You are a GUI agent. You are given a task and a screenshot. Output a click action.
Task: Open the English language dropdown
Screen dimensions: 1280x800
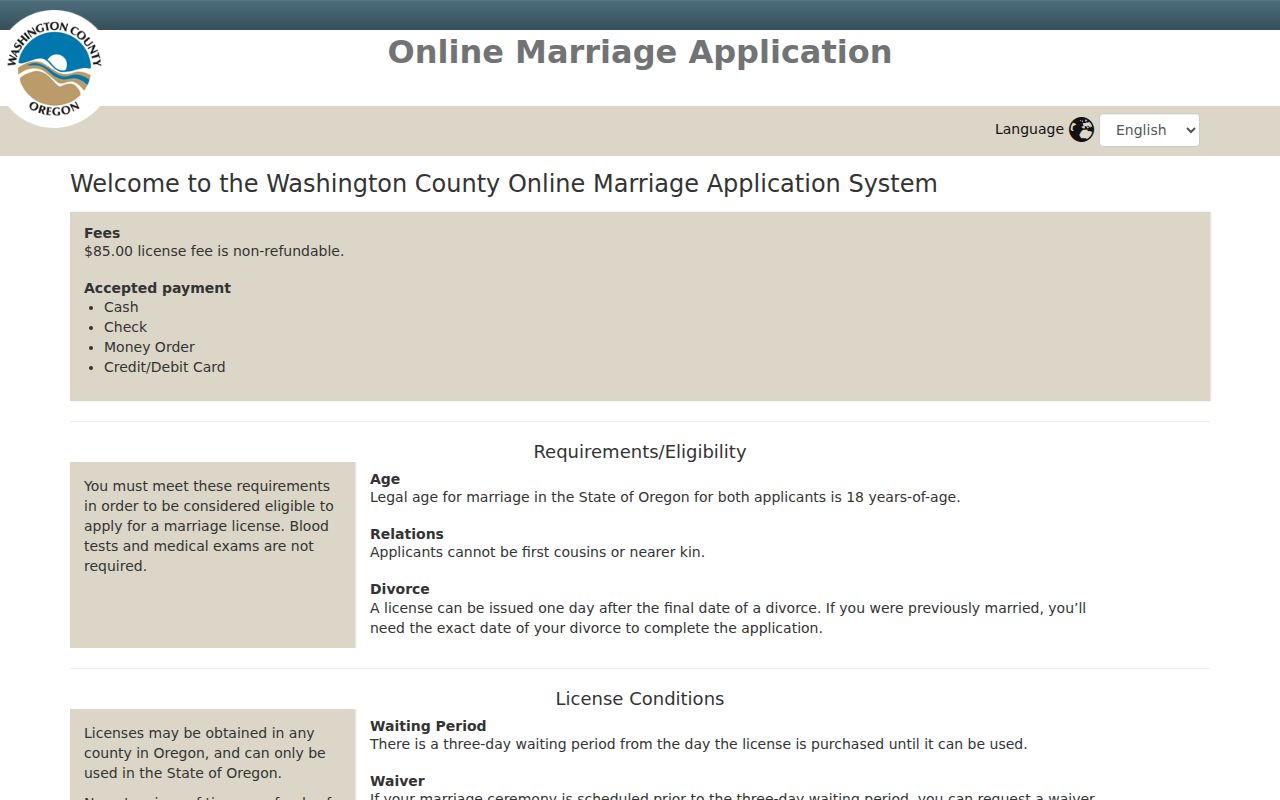click(x=1149, y=130)
